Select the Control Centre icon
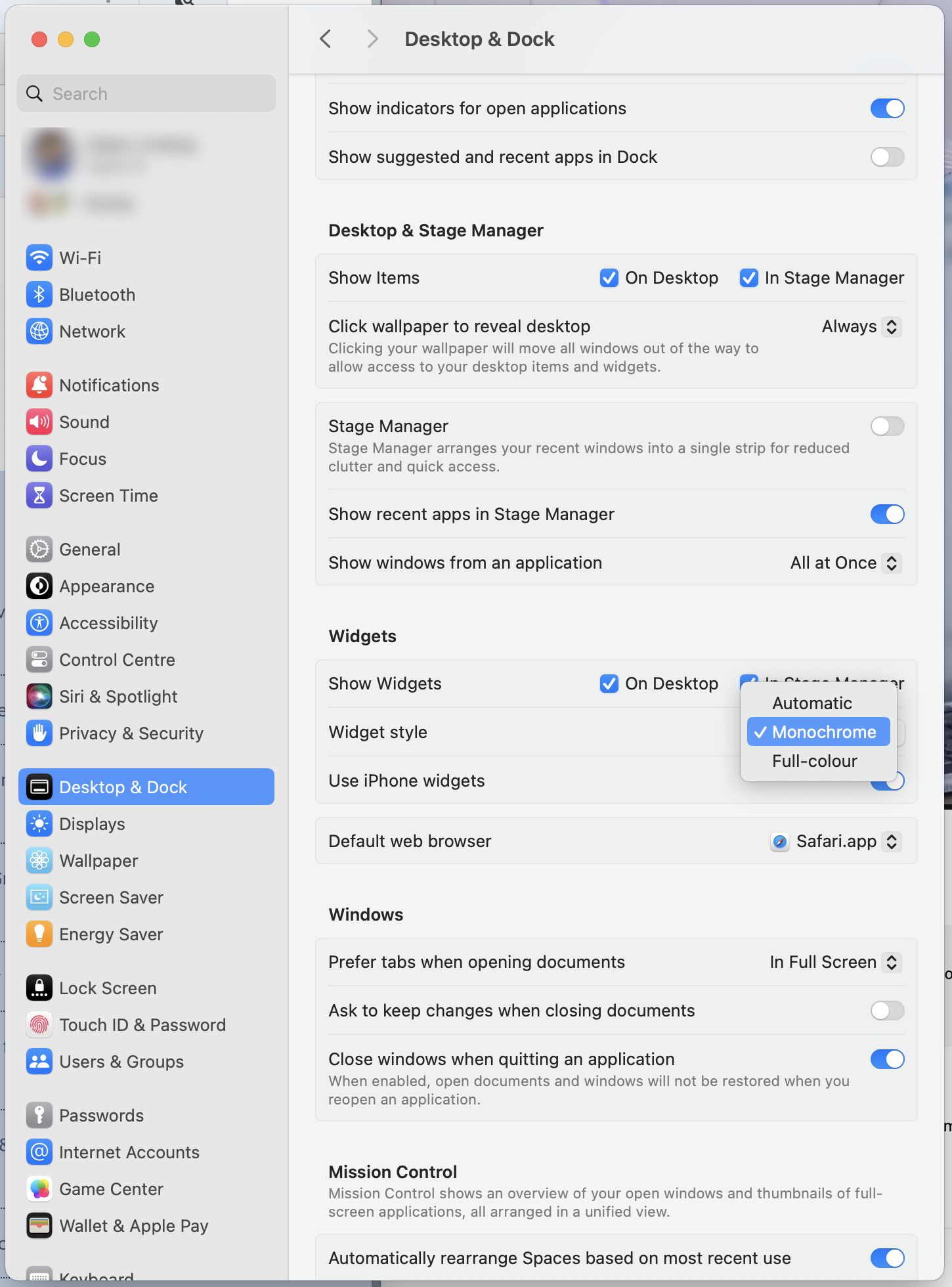Screen dimensions: 952x1287 point(39,659)
